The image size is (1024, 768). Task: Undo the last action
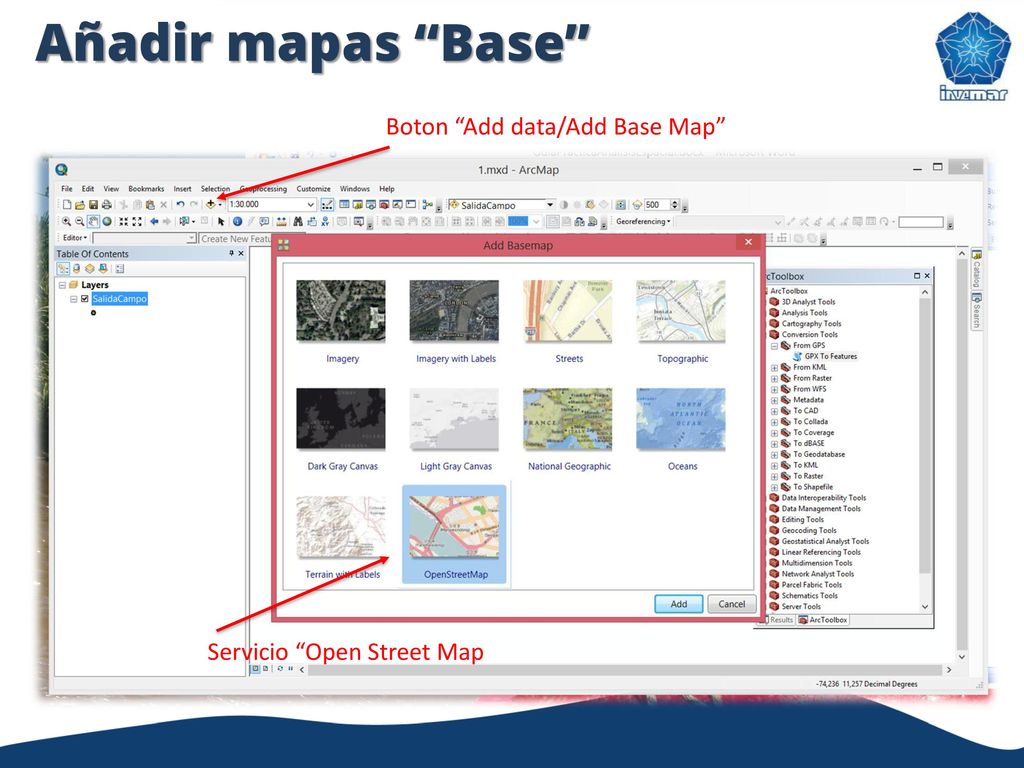[x=180, y=204]
